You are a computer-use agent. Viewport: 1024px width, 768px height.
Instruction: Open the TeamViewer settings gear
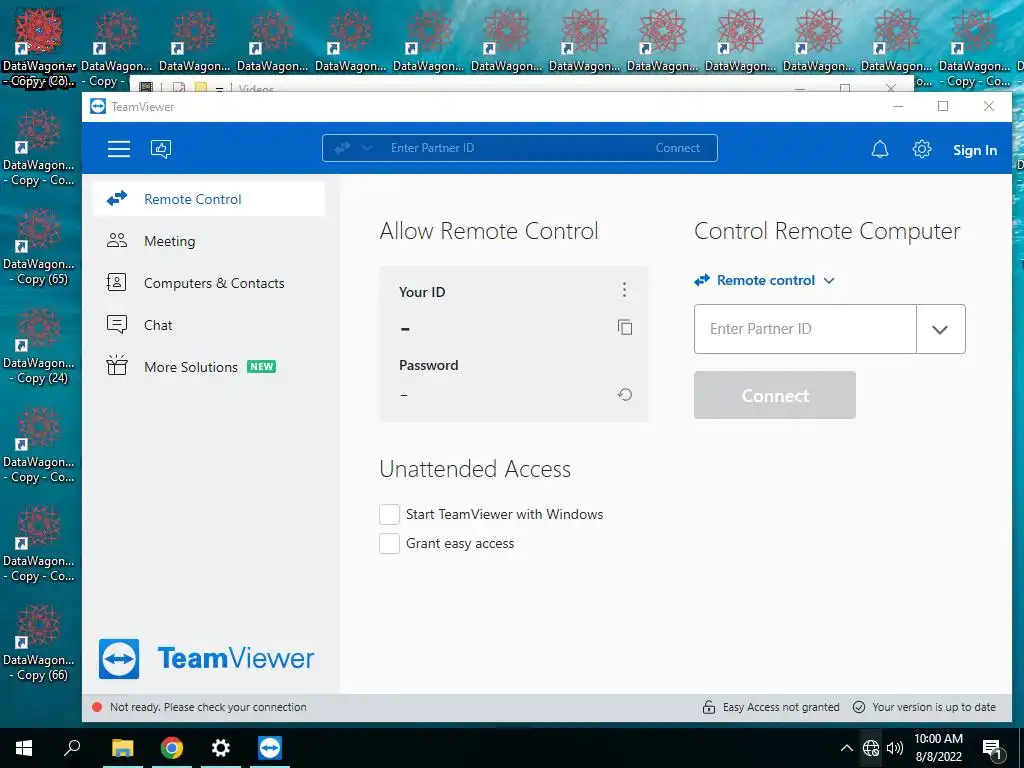click(x=921, y=150)
